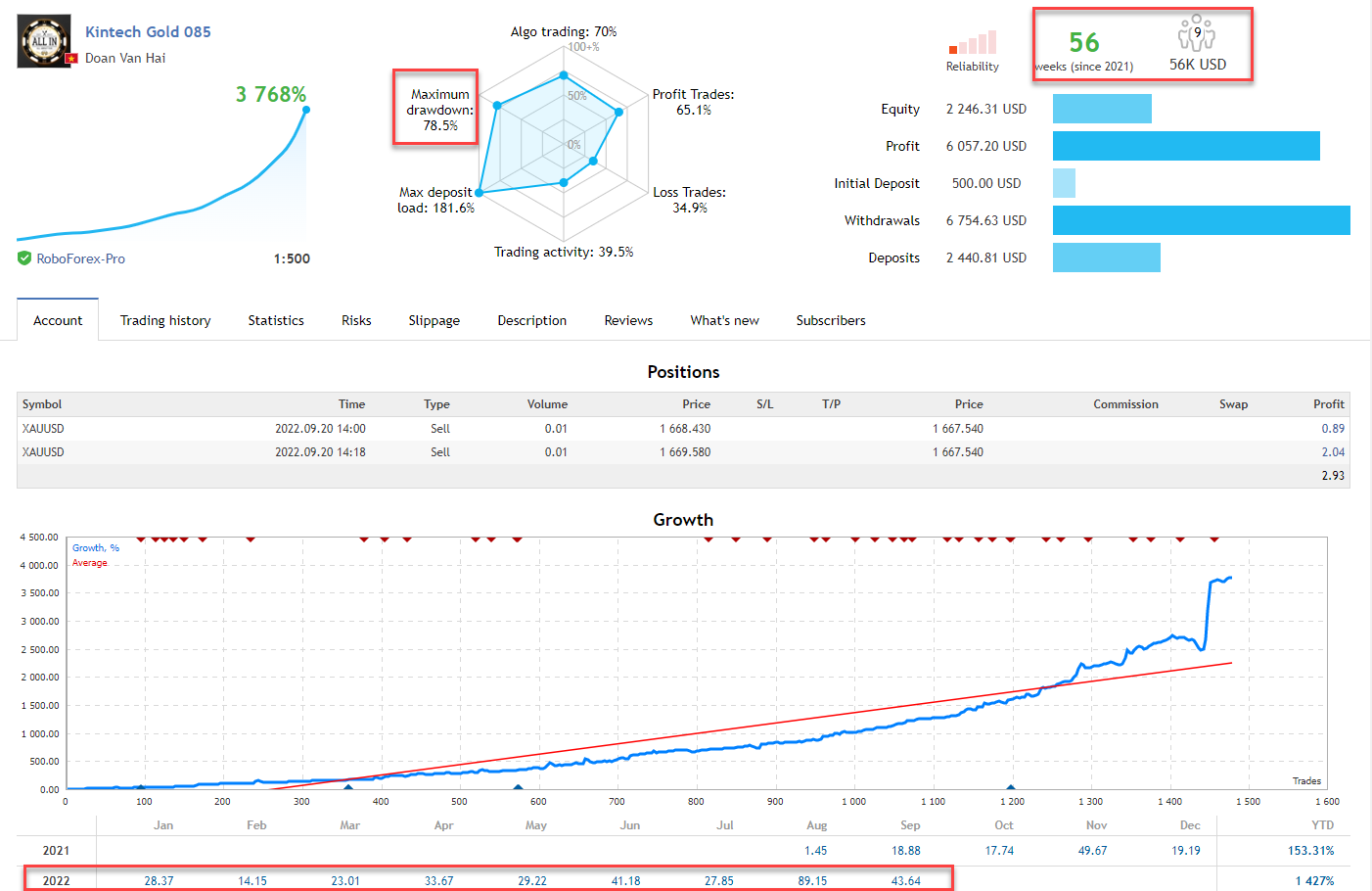Click the 2.04 profit value
The height and width of the screenshot is (891, 1372).
1333,452
